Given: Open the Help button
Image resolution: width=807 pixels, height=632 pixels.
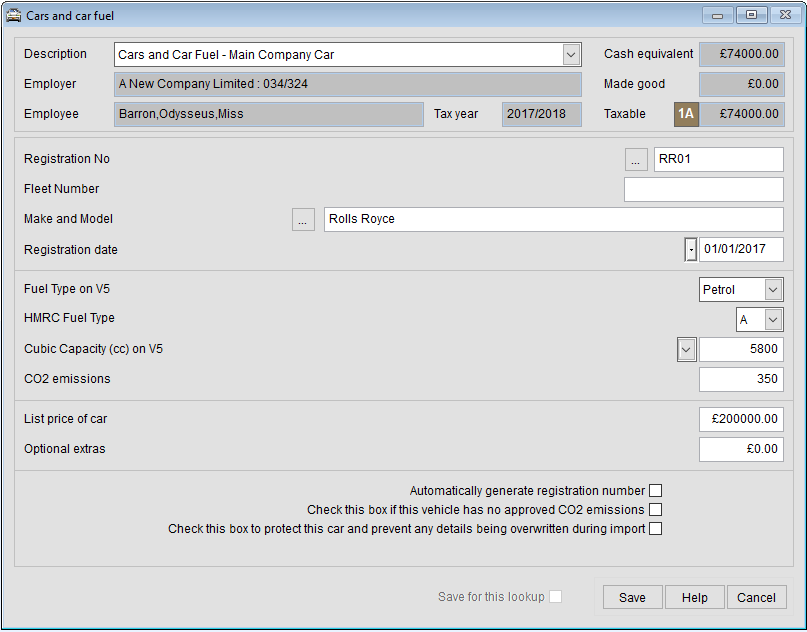Looking at the screenshot, I should [694, 596].
